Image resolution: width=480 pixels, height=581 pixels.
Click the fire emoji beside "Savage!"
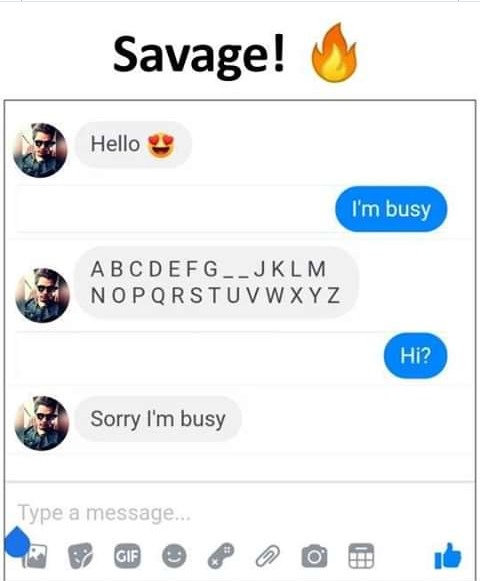click(x=334, y=52)
